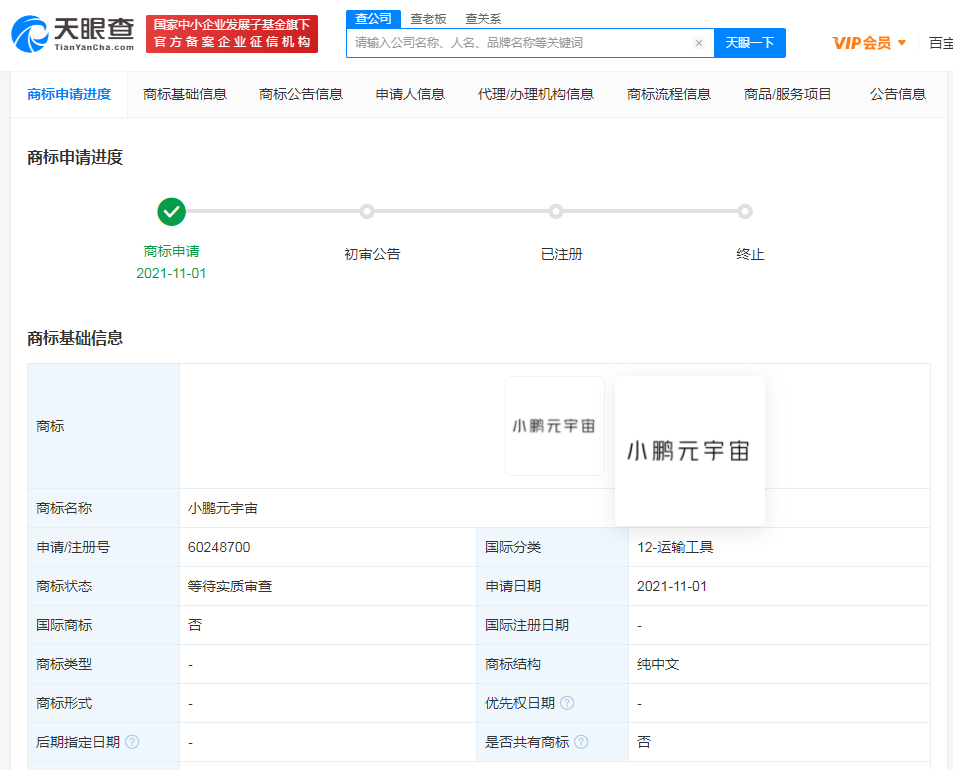The width and height of the screenshot is (953, 770).
Task: Open the VIP会员 link
Action: click(x=862, y=43)
